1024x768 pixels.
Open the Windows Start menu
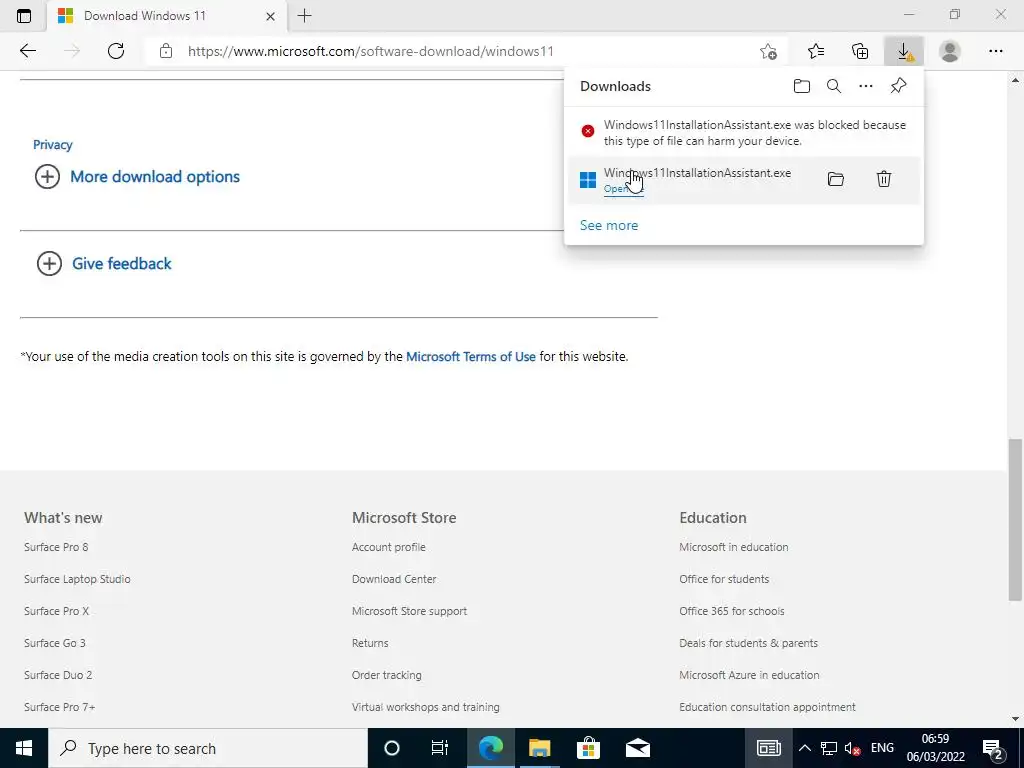[x=24, y=748]
